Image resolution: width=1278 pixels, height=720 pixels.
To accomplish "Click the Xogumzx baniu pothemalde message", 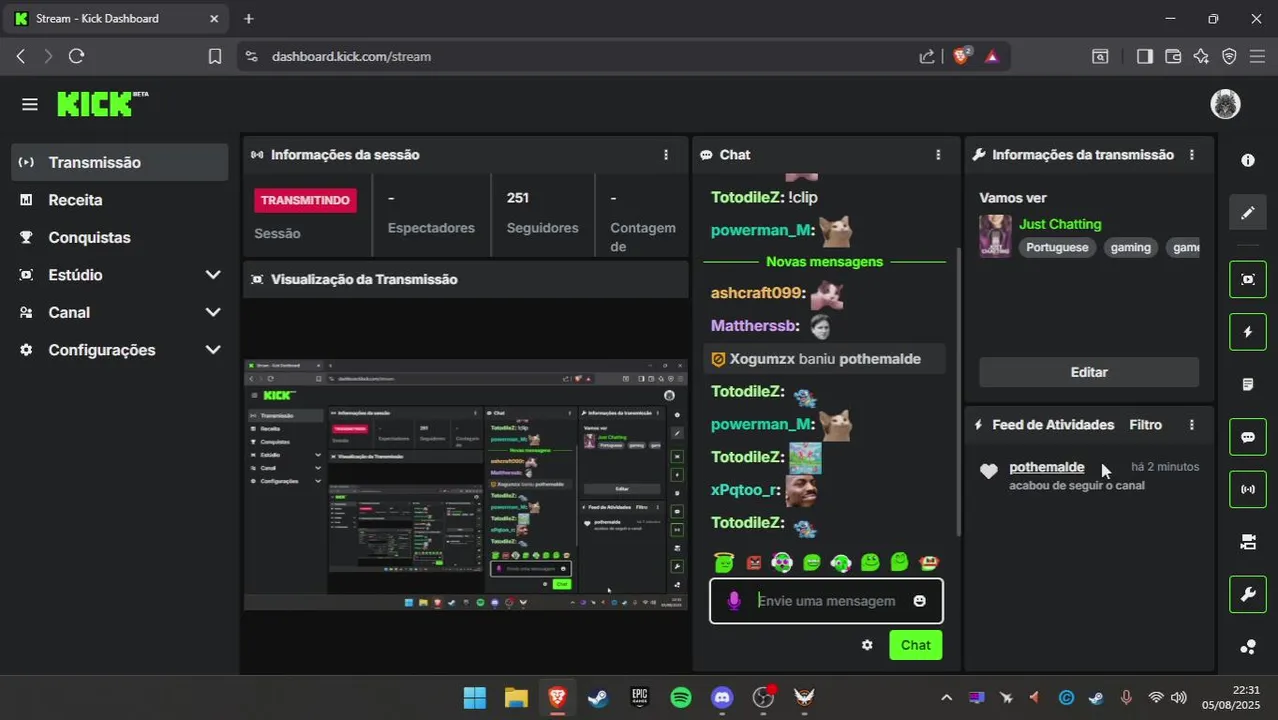I will pyautogui.click(x=824, y=359).
